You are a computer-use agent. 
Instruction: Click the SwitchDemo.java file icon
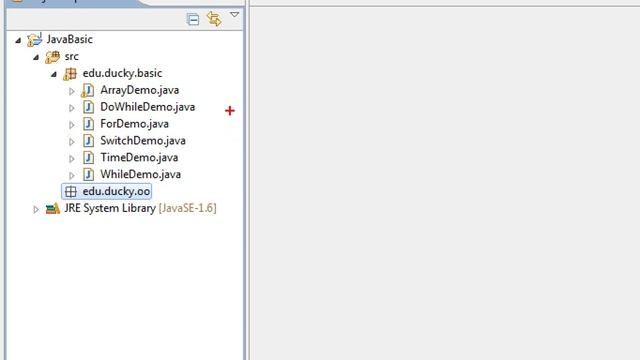click(x=88, y=140)
